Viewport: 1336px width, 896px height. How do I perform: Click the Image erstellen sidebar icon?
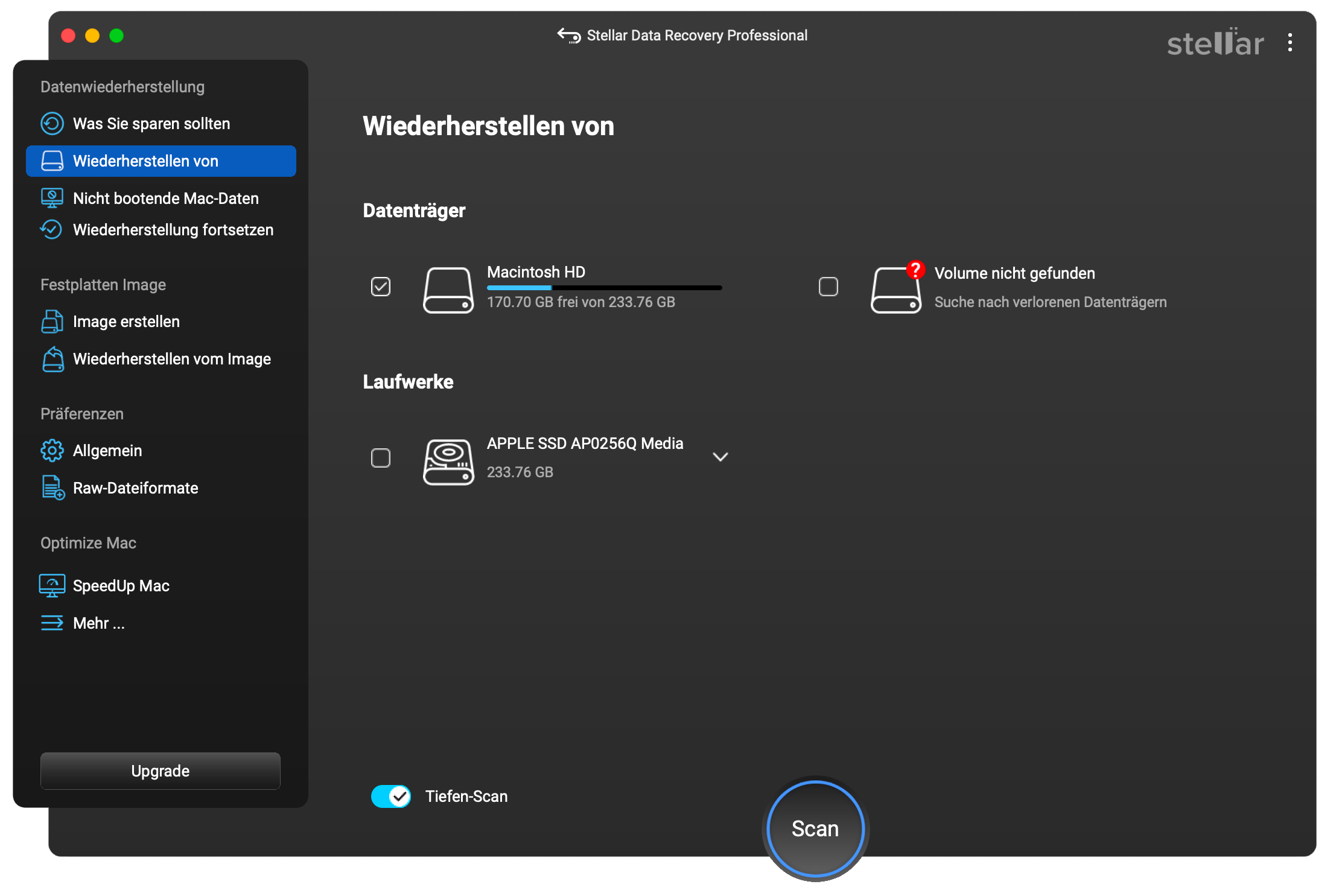click(x=51, y=320)
